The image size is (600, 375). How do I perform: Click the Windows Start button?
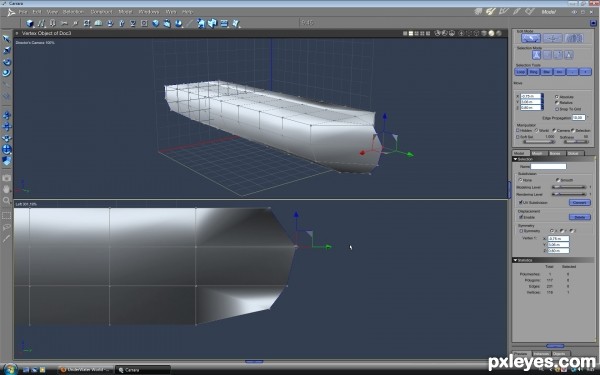pyautogui.click(x=9, y=369)
